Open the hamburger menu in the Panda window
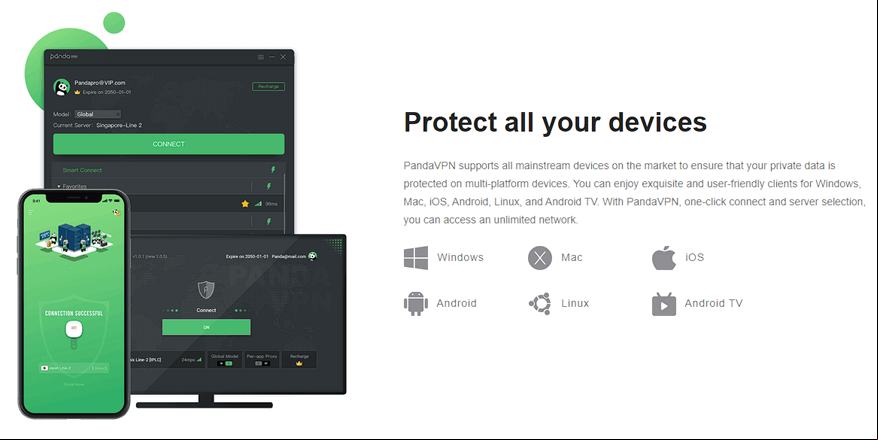Viewport: 878px width, 440px height. coord(260,57)
